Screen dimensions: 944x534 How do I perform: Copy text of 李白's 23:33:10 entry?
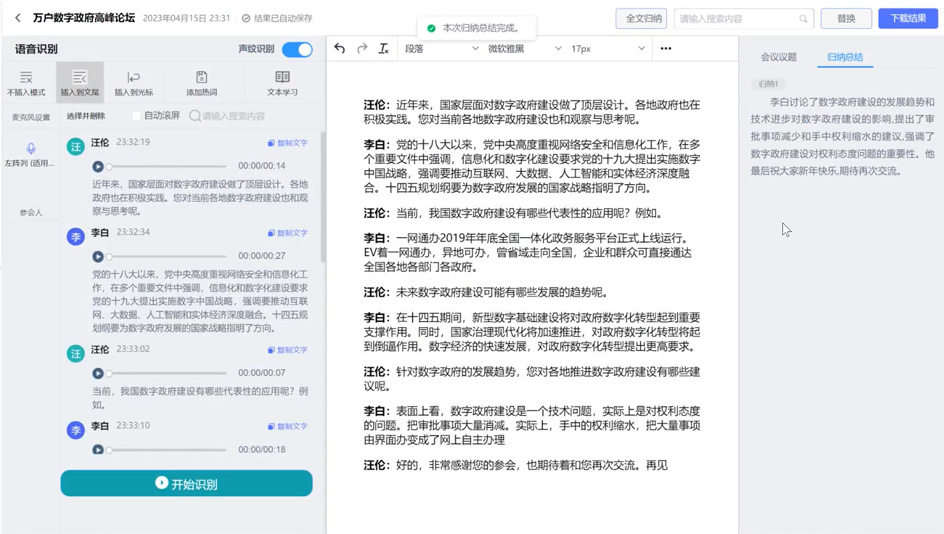click(288, 426)
